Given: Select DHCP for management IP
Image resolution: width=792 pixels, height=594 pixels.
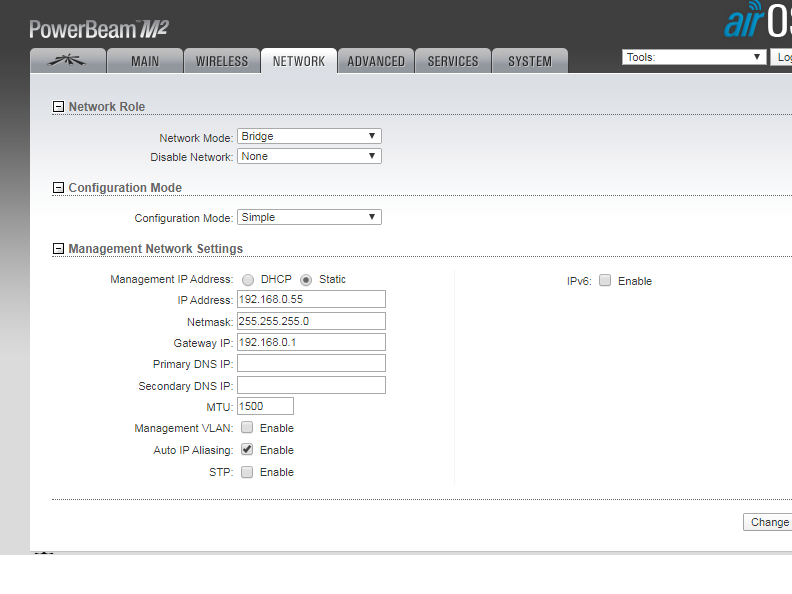Looking at the screenshot, I should click(x=248, y=280).
